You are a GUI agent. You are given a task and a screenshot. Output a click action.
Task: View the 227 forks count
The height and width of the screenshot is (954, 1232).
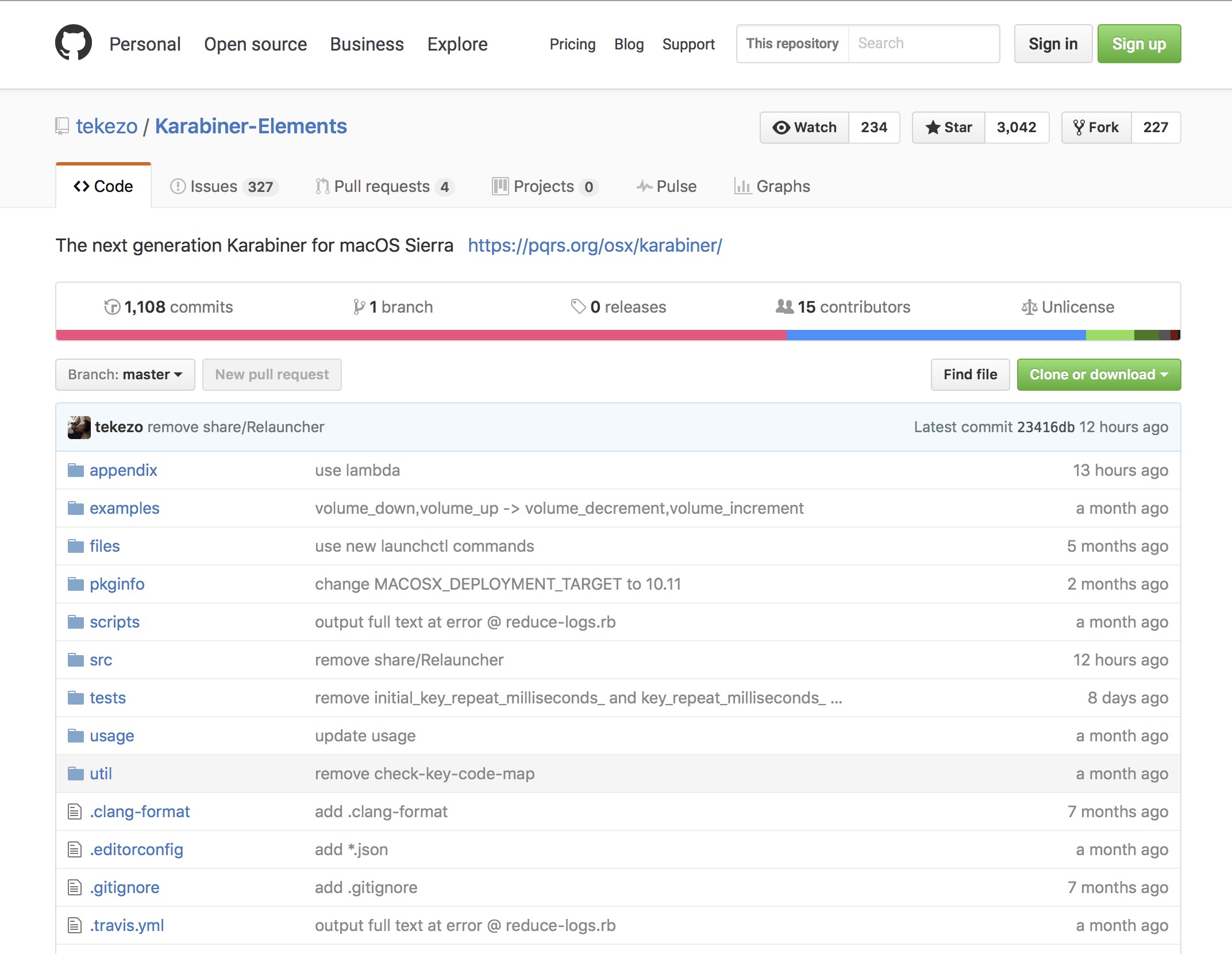tap(1156, 128)
